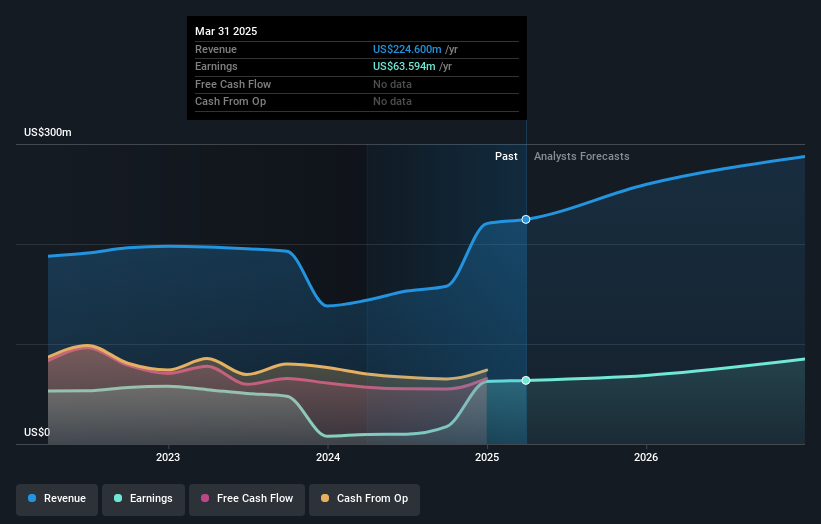Click the Free Cash Flow row label in tooltip
The image size is (821, 524).
pos(233,84)
